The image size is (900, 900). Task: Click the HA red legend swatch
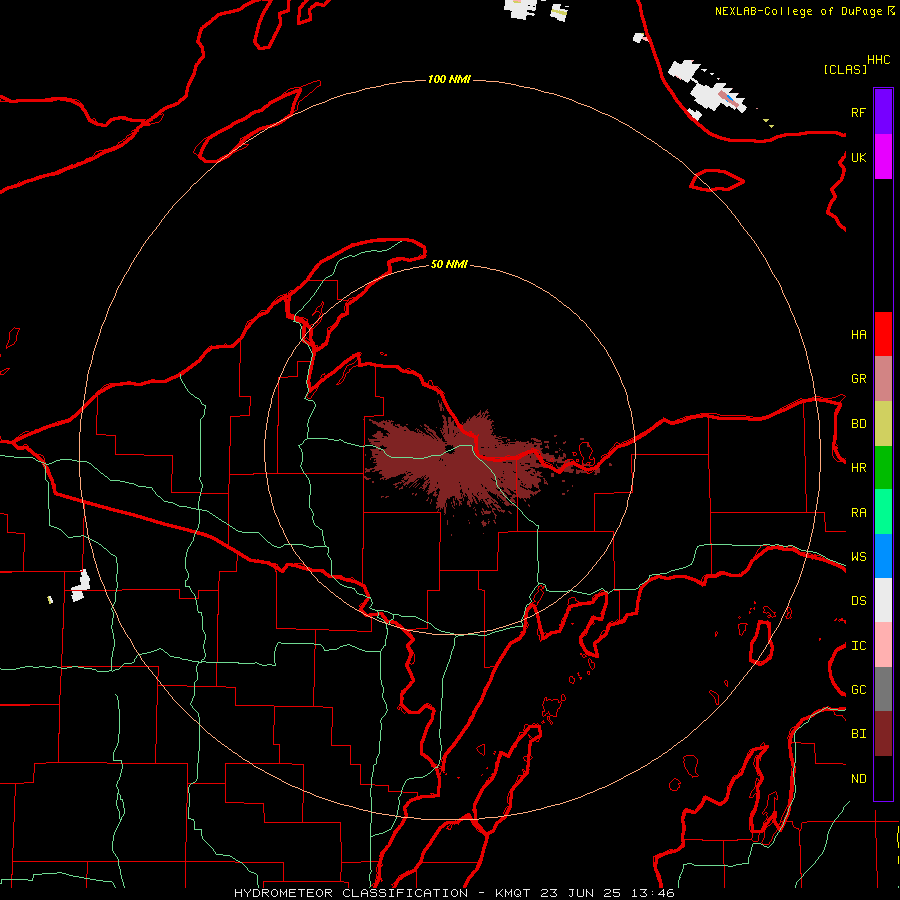coord(883,334)
